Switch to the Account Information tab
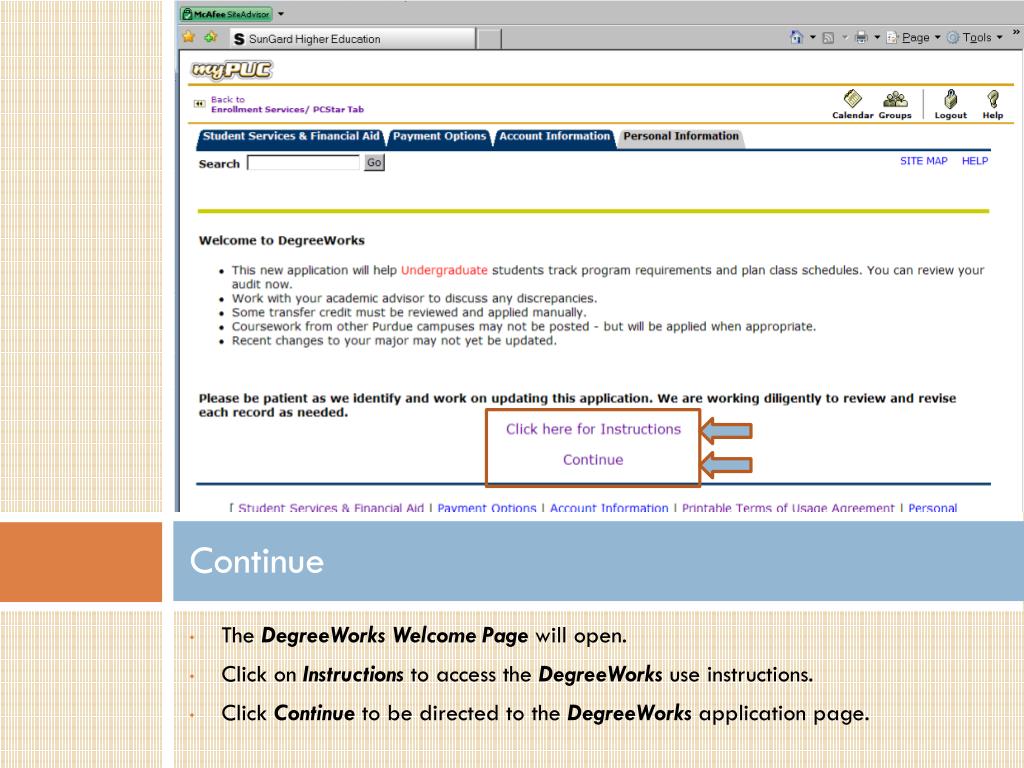1024x768 pixels. tap(554, 136)
